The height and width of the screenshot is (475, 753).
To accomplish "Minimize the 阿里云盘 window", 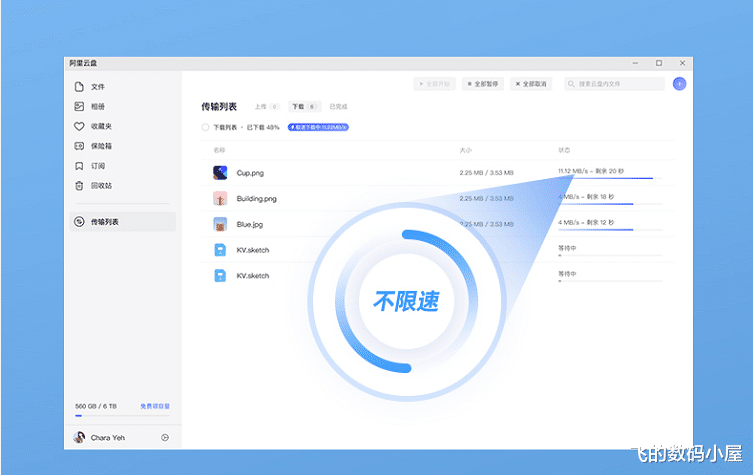I will (x=635, y=63).
